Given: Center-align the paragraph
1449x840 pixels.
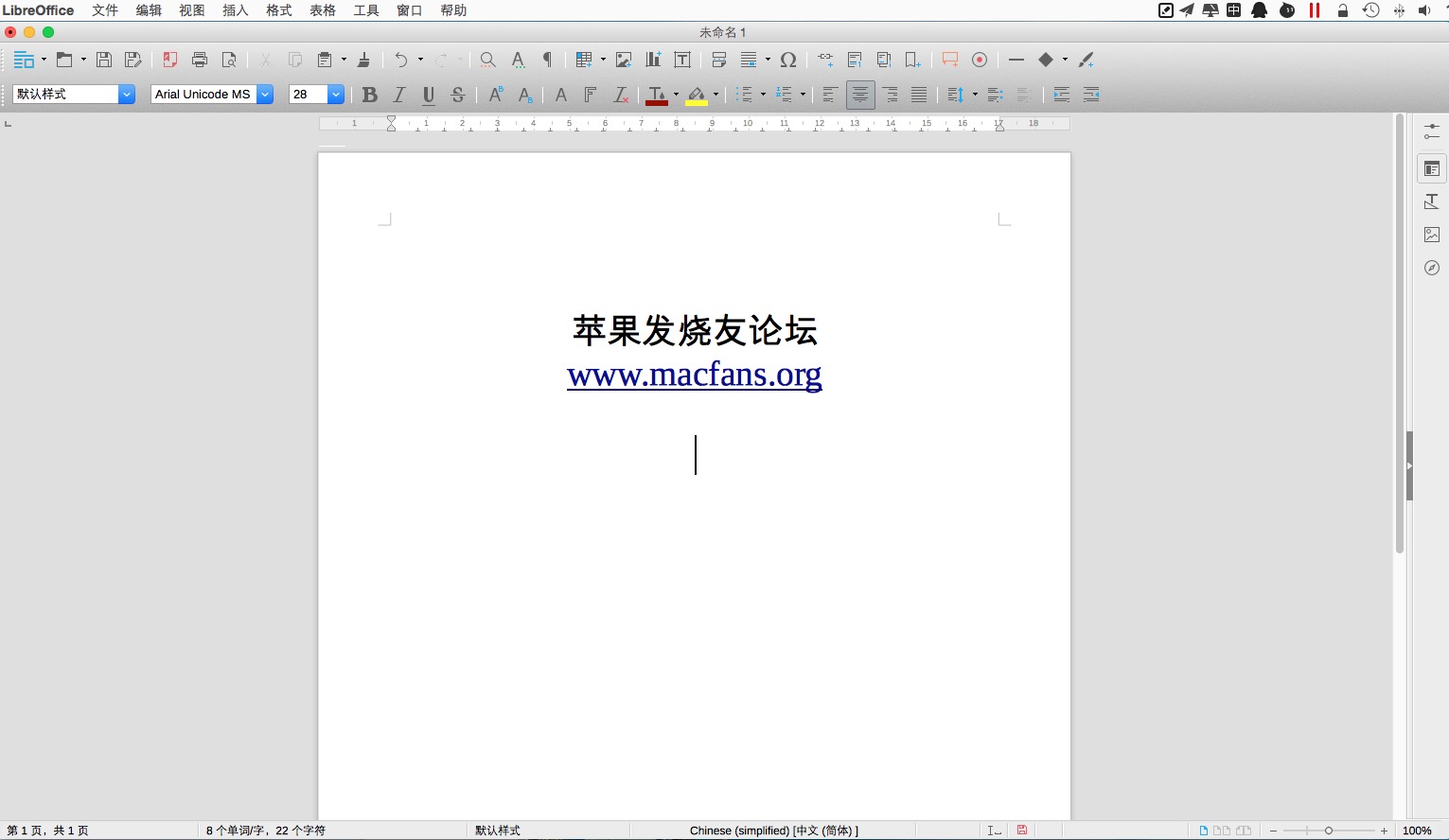Looking at the screenshot, I should coord(860,94).
